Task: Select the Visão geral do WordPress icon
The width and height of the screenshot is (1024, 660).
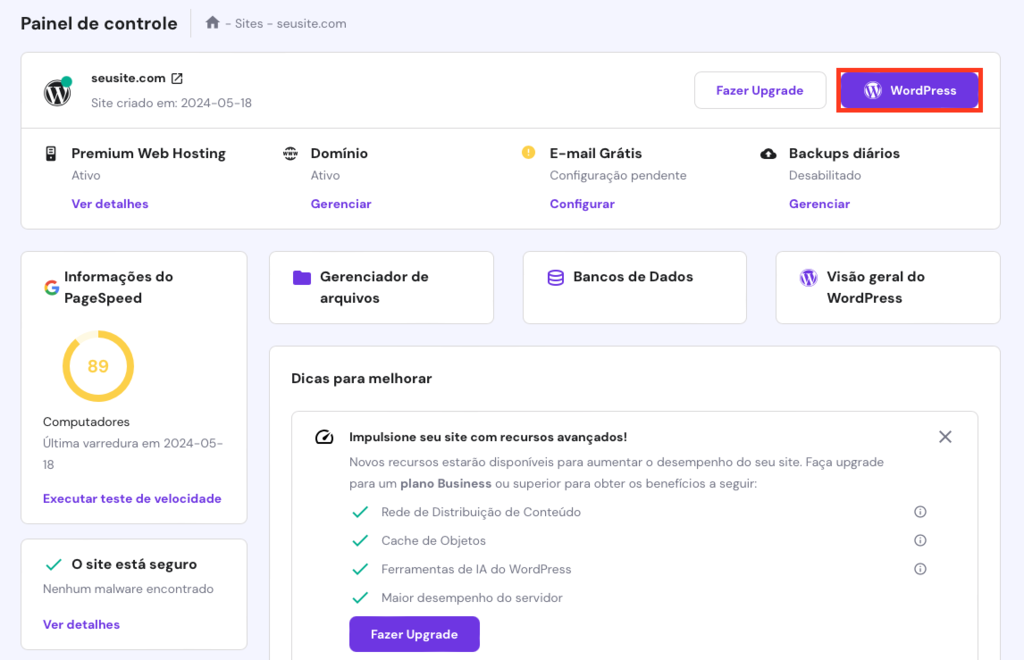Action: 808,277
